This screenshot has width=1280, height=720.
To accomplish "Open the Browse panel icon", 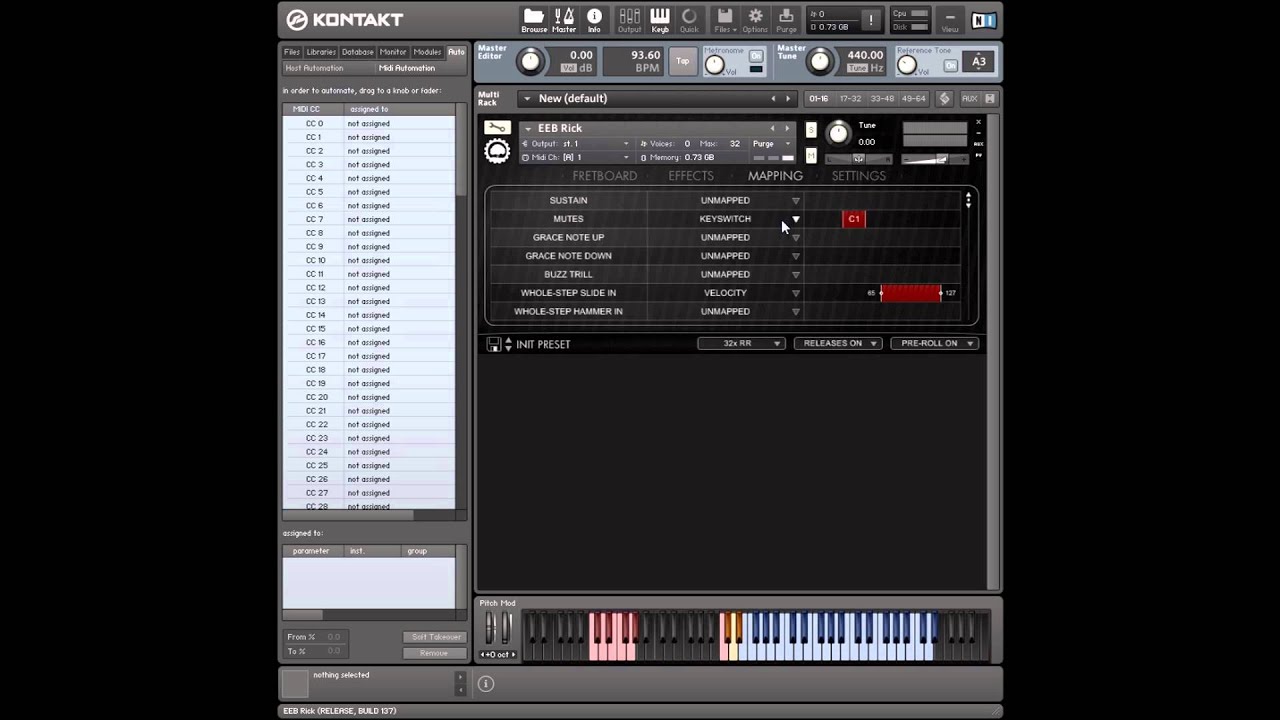I will tap(534, 20).
